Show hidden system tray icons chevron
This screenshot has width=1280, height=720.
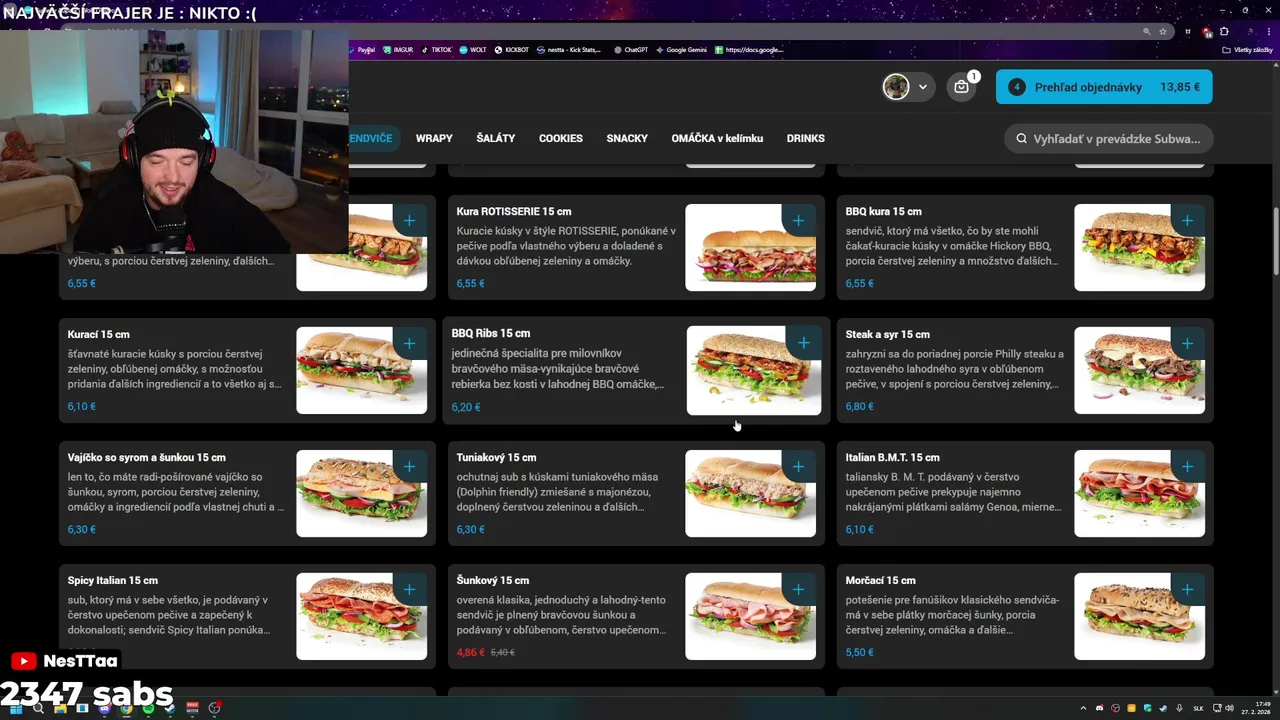click(x=1083, y=708)
